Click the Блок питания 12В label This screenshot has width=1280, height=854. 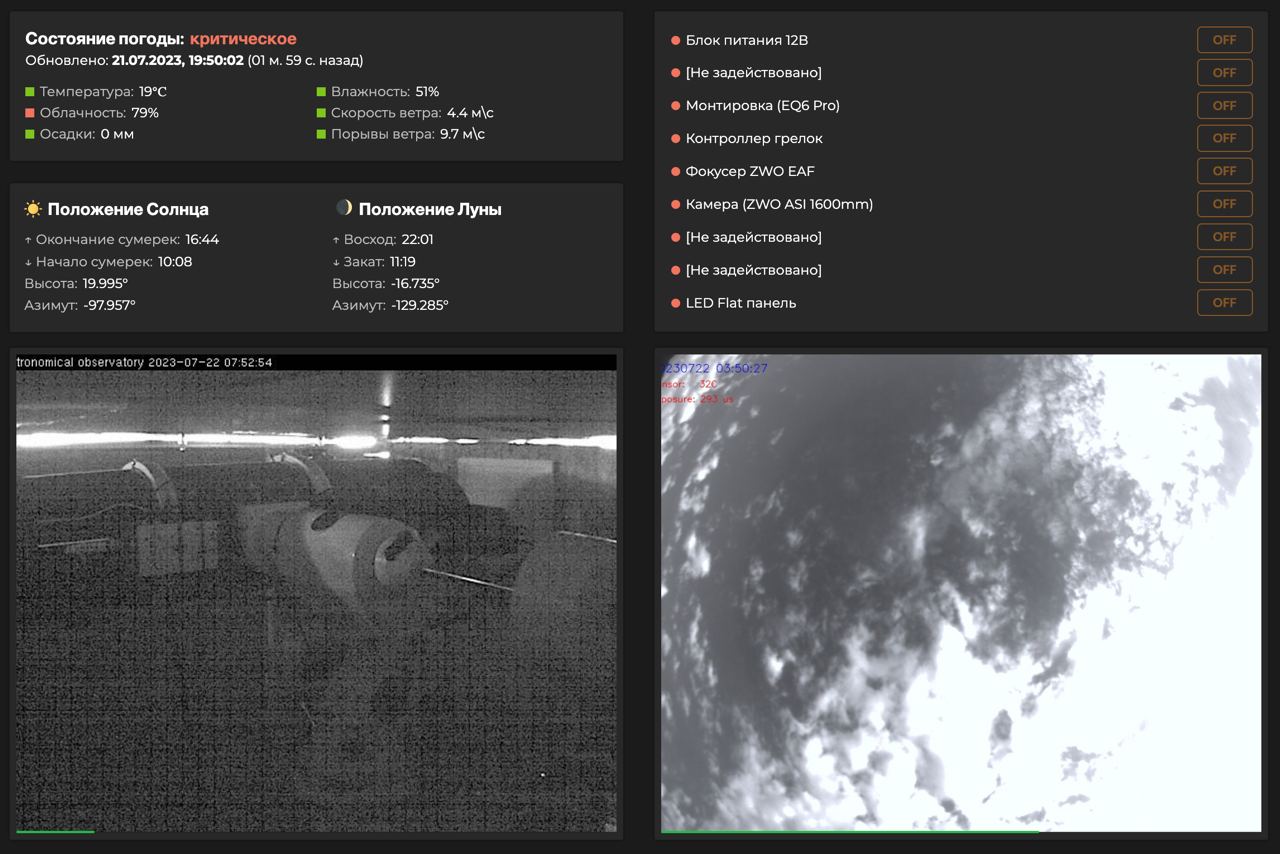747,40
